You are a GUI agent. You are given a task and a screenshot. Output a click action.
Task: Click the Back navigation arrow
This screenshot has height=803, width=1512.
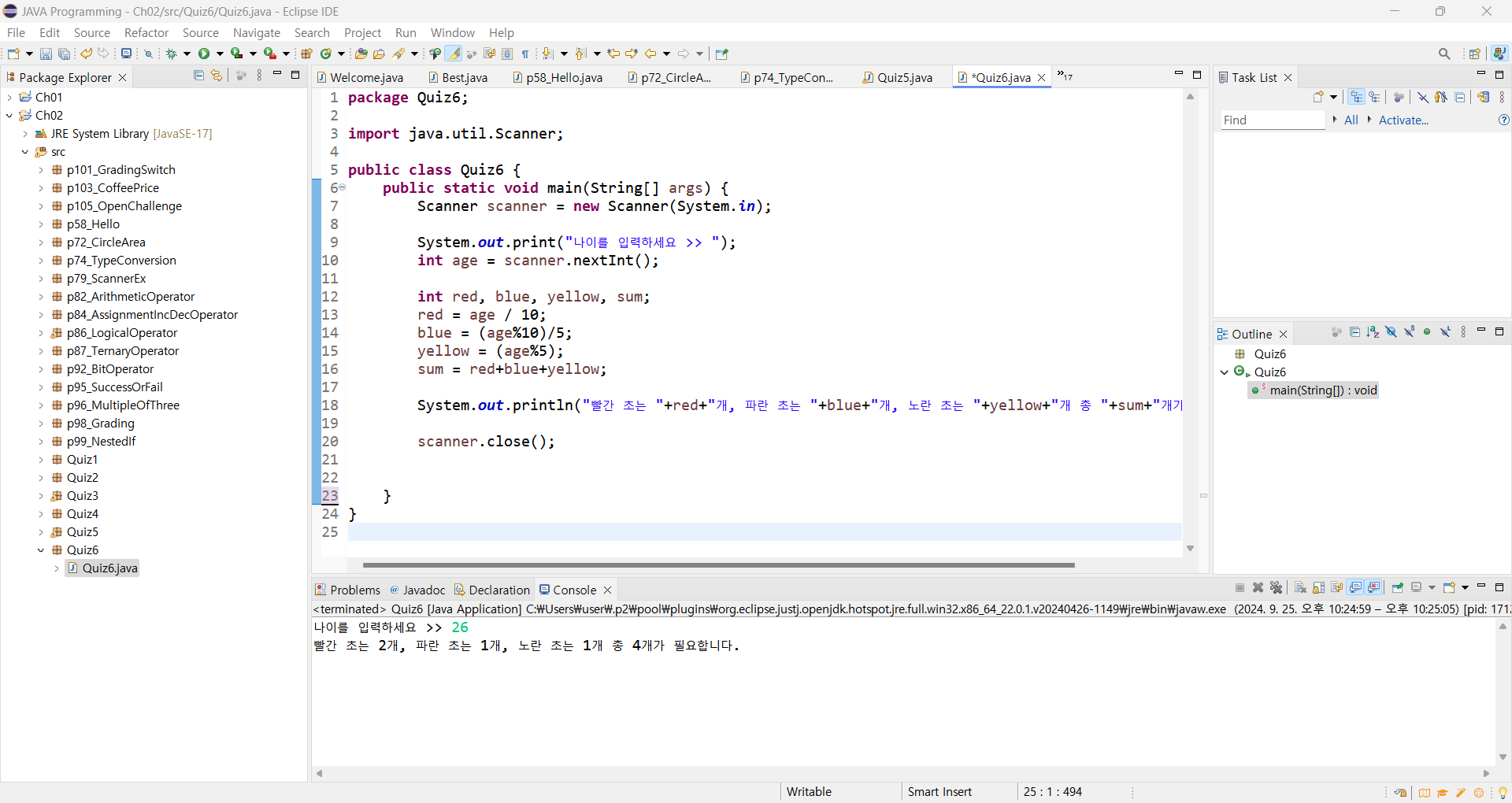650,54
